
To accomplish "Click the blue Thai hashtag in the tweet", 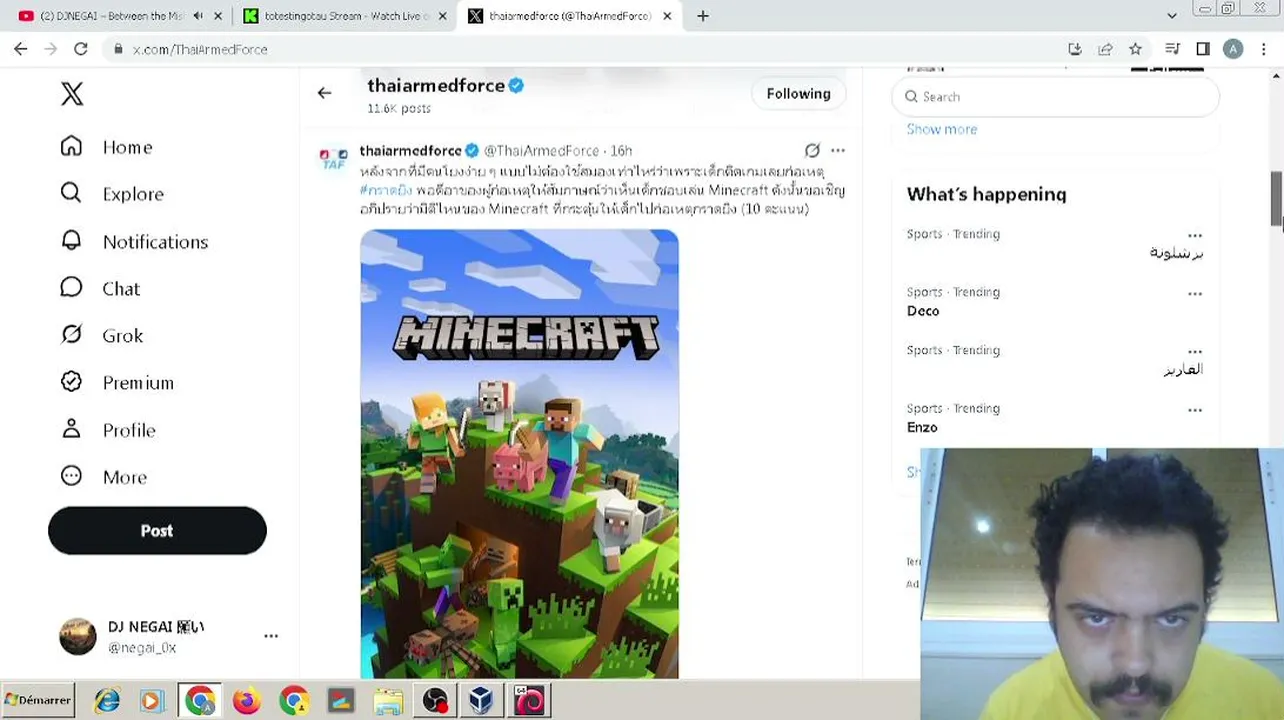I will coord(386,190).
